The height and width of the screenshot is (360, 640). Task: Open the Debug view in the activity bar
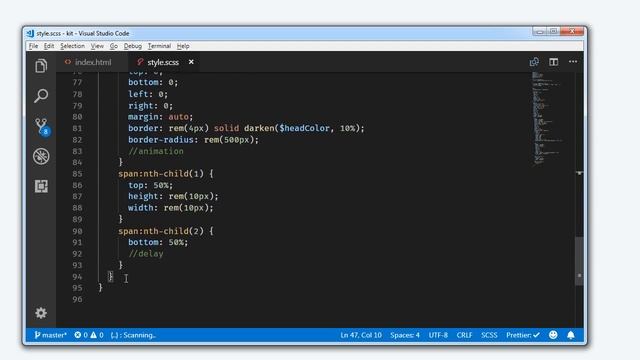click(41, 156)
